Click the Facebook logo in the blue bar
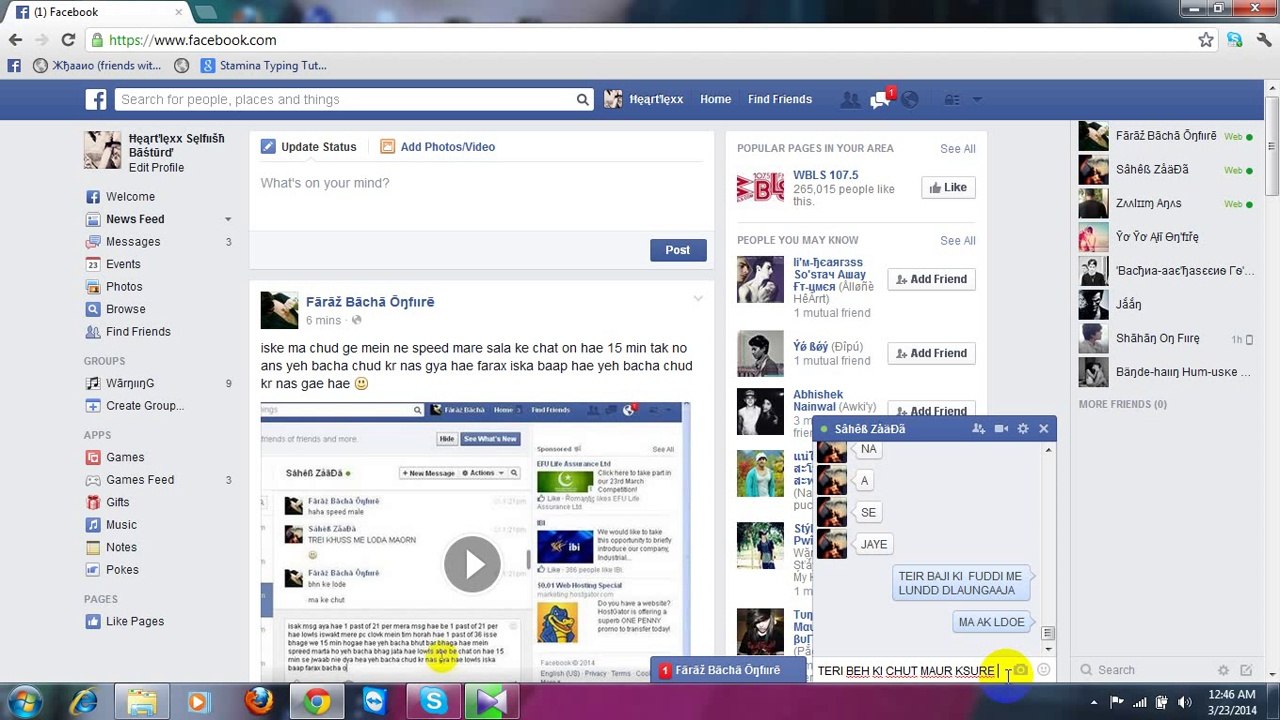The width and height of the screenshot is (1280, 720). (x=96, y=99)
